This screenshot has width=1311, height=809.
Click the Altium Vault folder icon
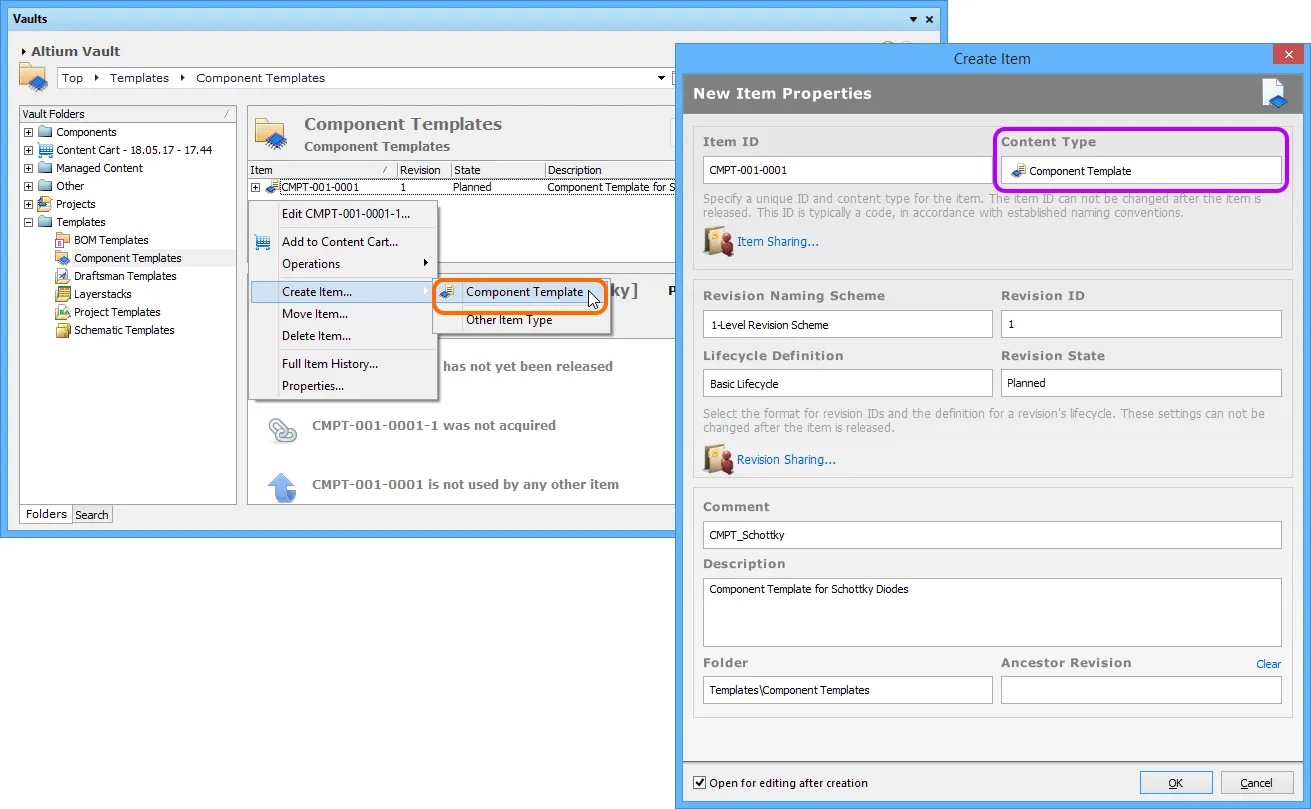34,77
